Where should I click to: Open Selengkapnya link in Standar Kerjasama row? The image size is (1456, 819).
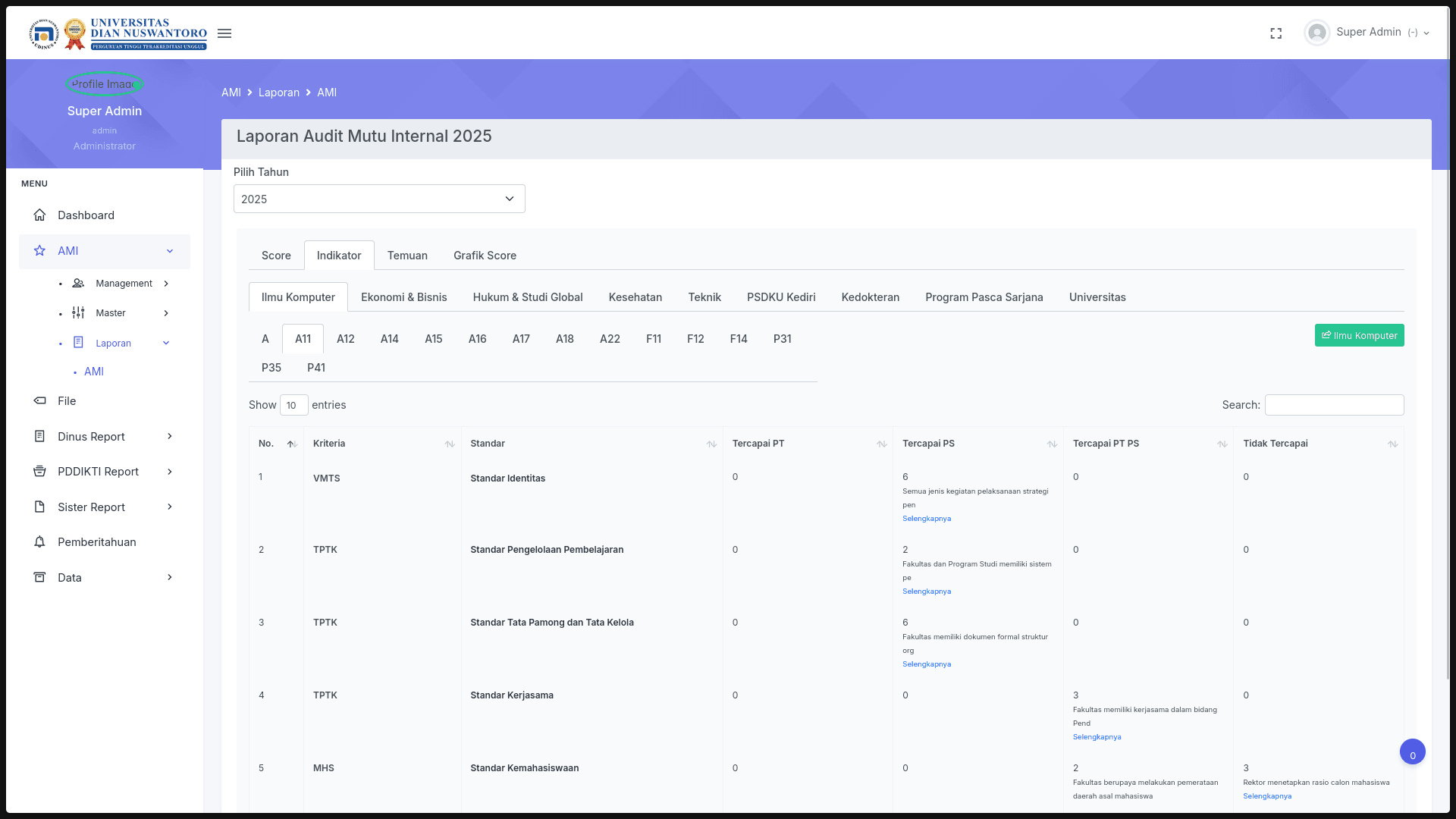(1097, 737)
